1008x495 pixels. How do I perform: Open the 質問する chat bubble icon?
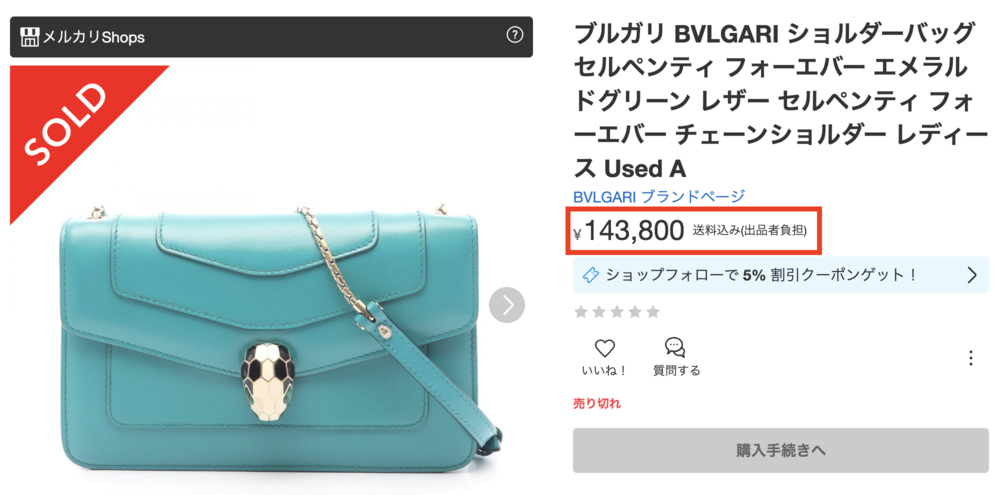point(675,348)
